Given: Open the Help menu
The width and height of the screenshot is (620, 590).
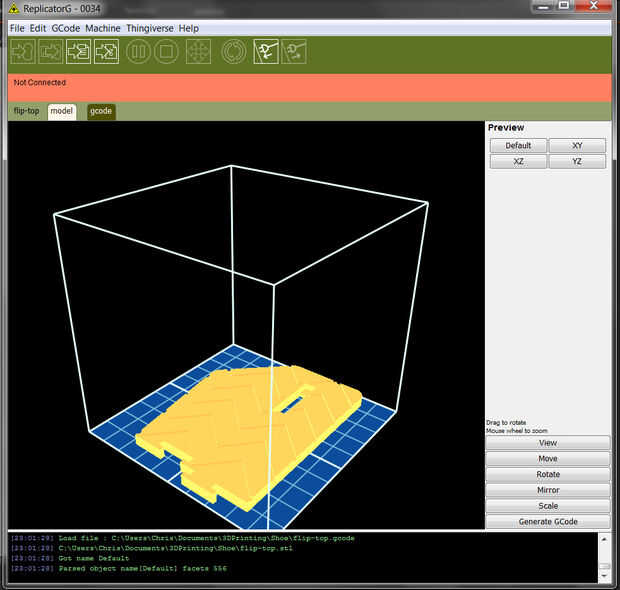Looking at the screenshot, I should point(189,28).
